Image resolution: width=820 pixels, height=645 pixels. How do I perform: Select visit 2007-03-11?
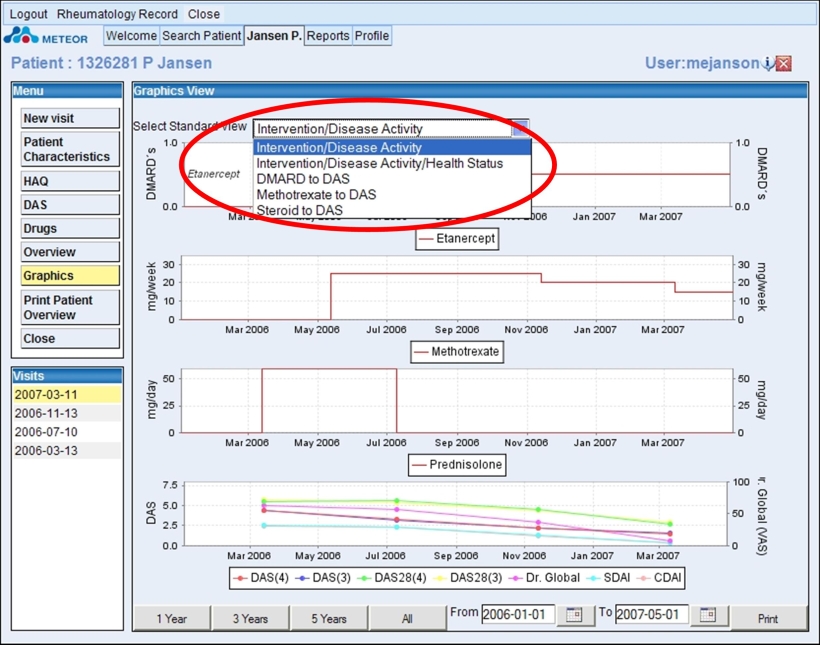pos(67,394)
